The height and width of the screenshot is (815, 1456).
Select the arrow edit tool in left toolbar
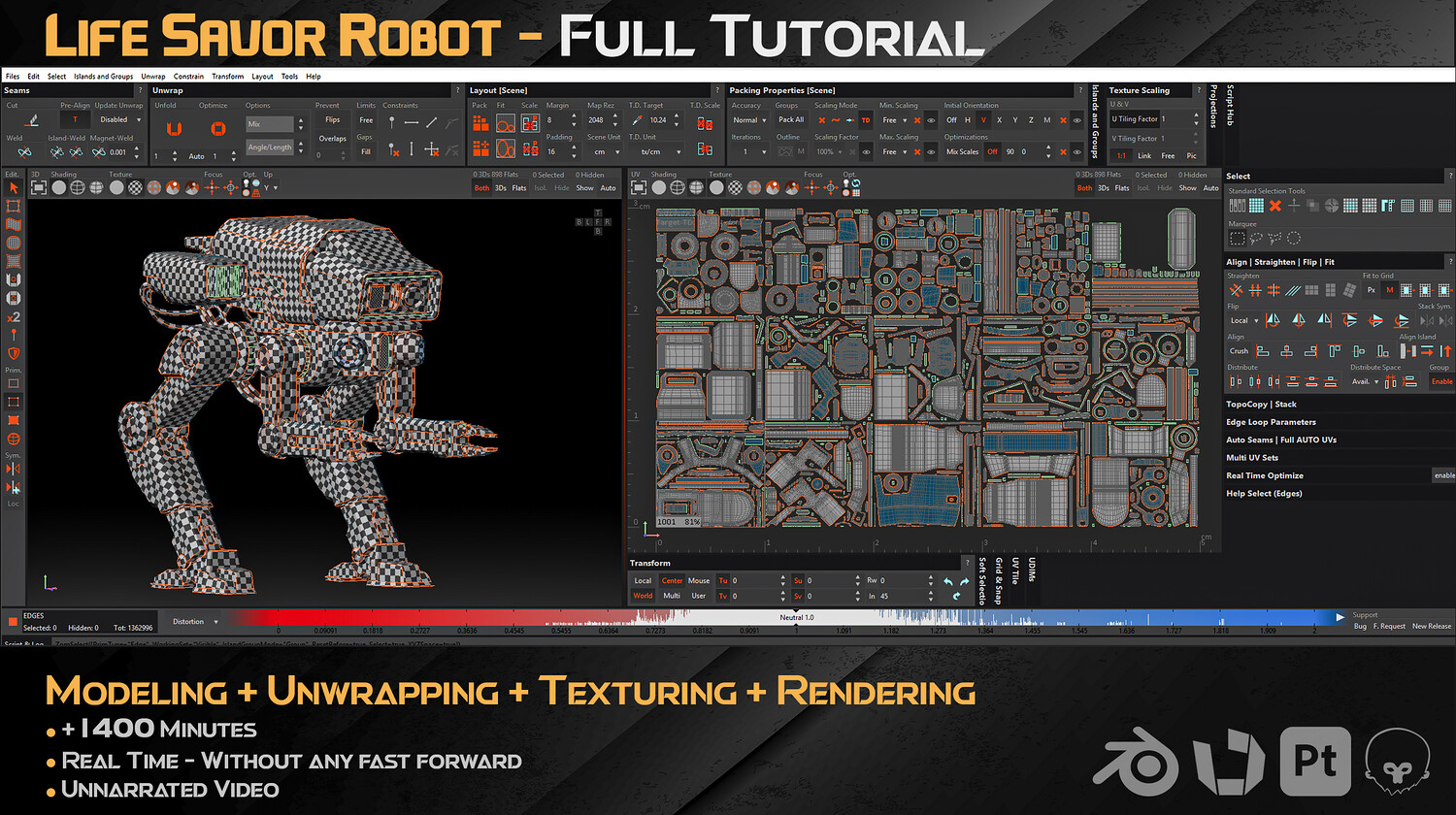(x=14, y=187)
